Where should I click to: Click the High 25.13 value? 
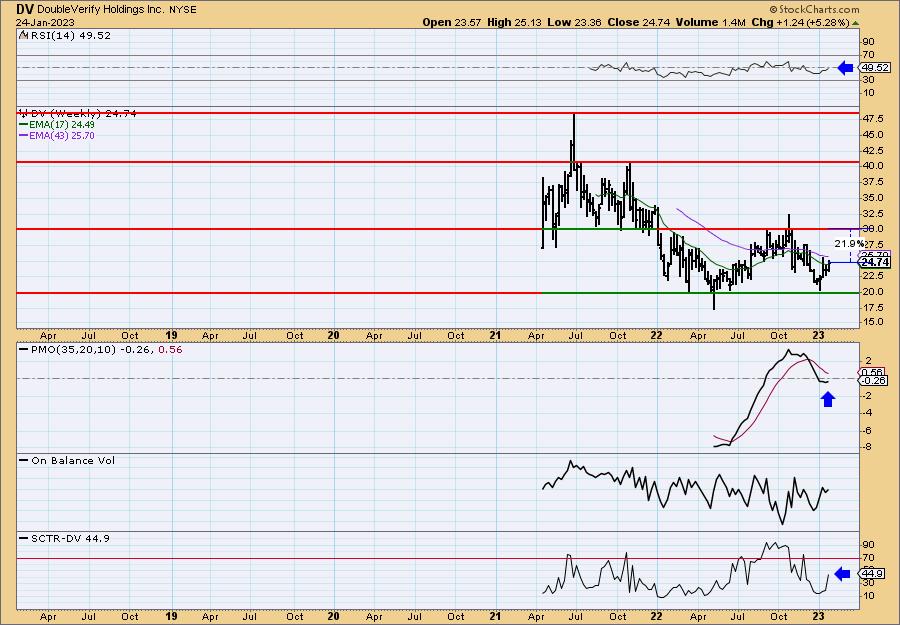[514, 22]
